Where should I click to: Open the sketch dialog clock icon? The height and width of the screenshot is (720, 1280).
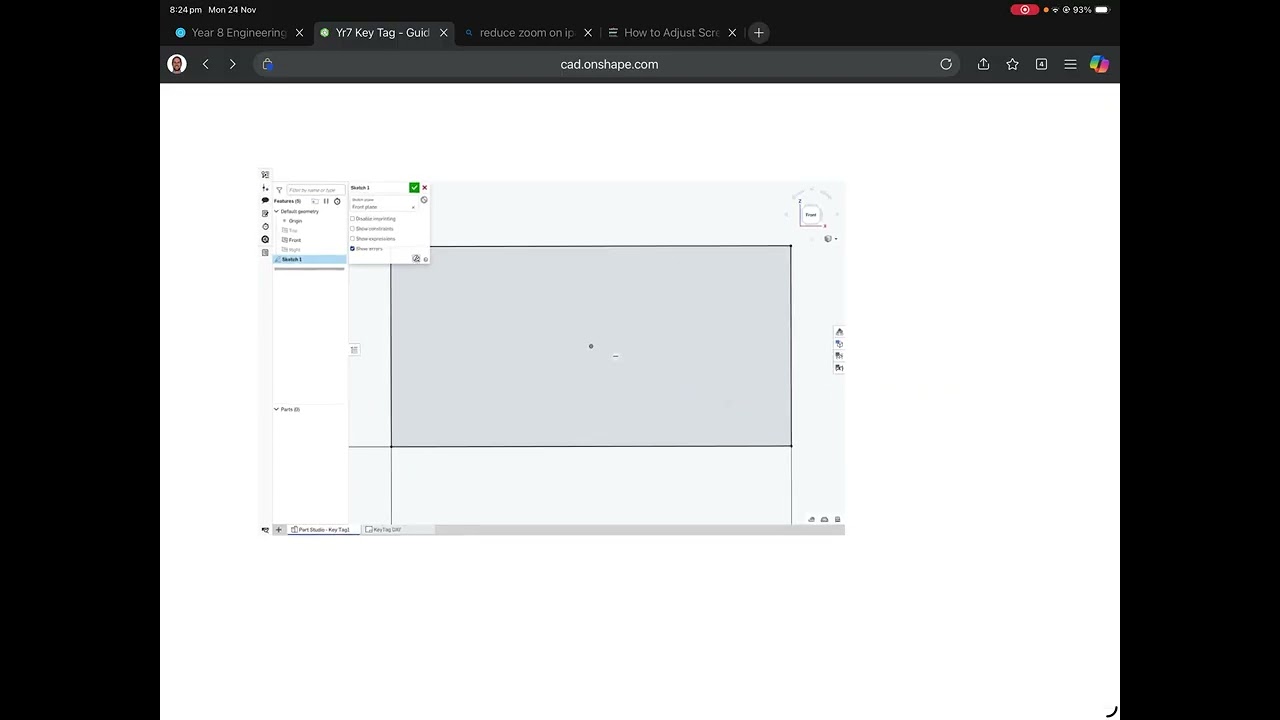coord(424,200)
